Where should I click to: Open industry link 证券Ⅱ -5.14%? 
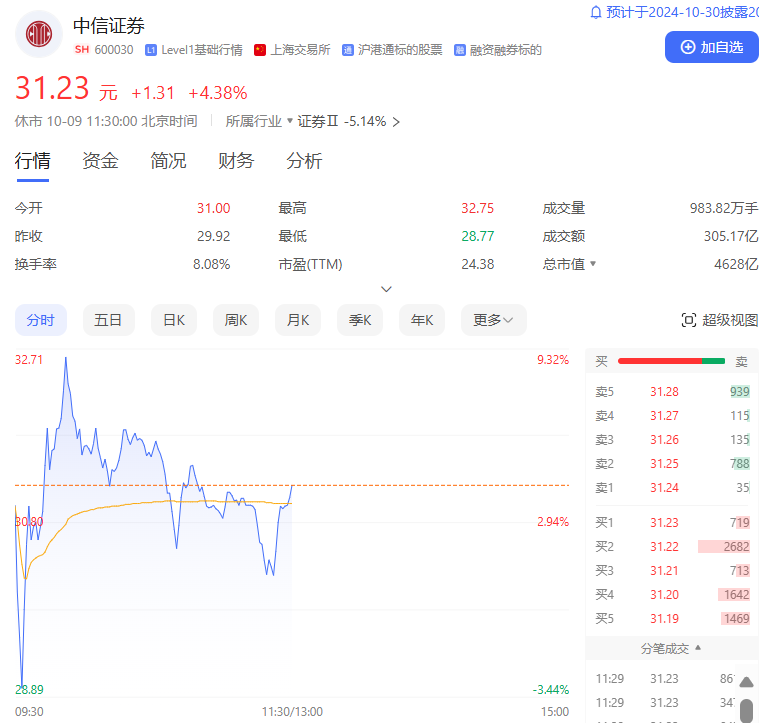342,121
